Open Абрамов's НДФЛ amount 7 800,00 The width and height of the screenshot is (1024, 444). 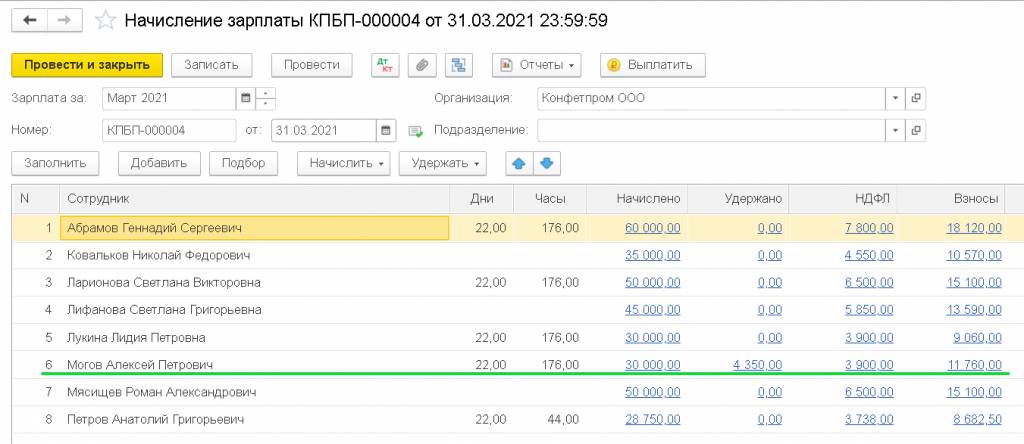[x=869, y=228]
